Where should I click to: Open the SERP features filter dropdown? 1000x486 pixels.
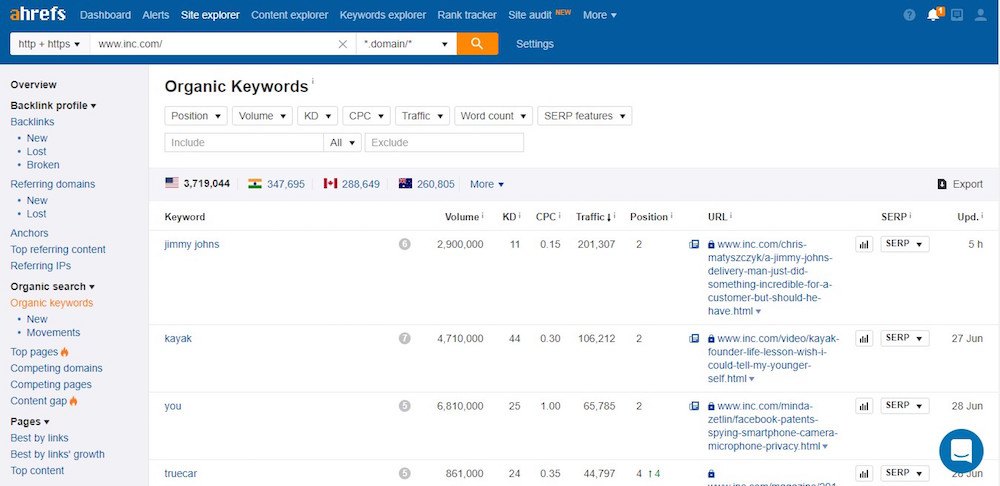point(585,116)
